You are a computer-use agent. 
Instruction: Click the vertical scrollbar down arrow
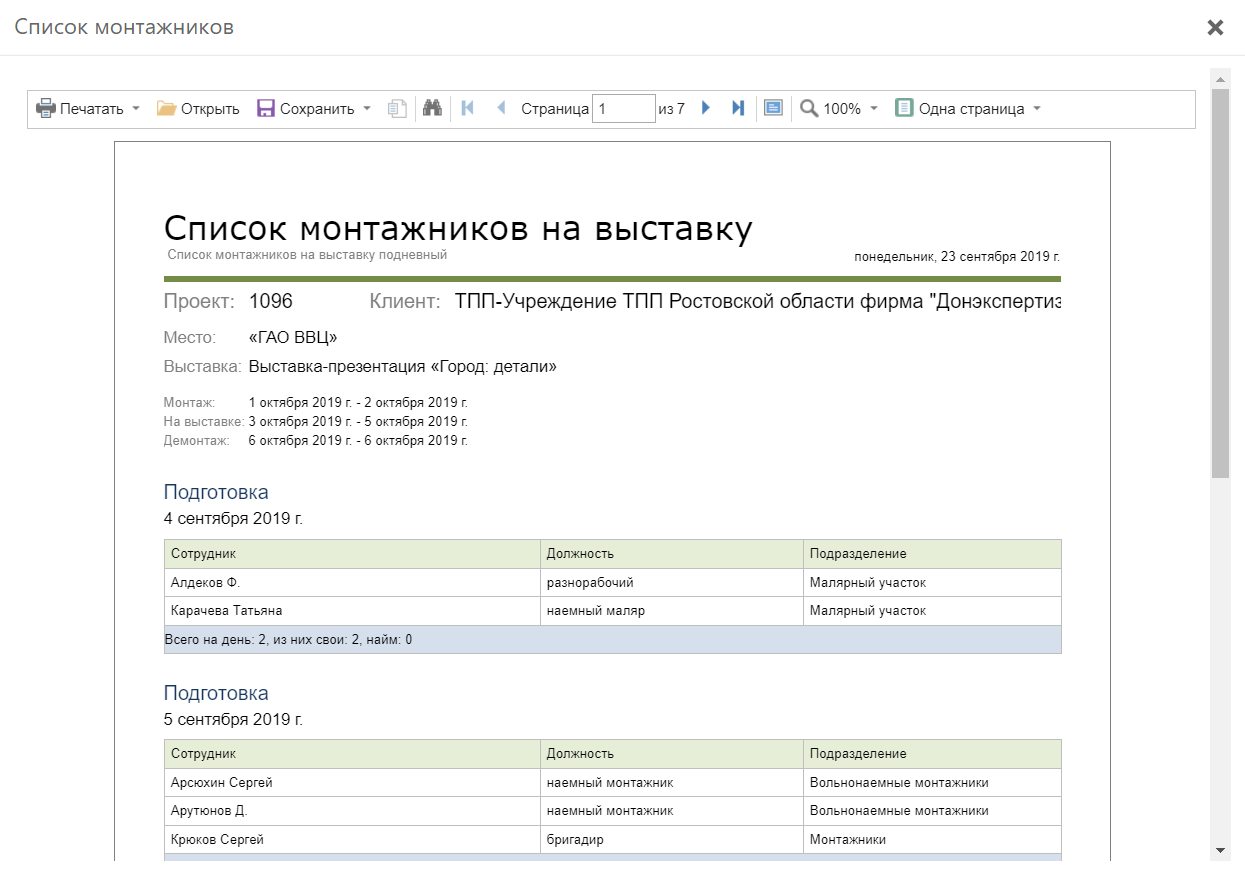click(1220, 850)
